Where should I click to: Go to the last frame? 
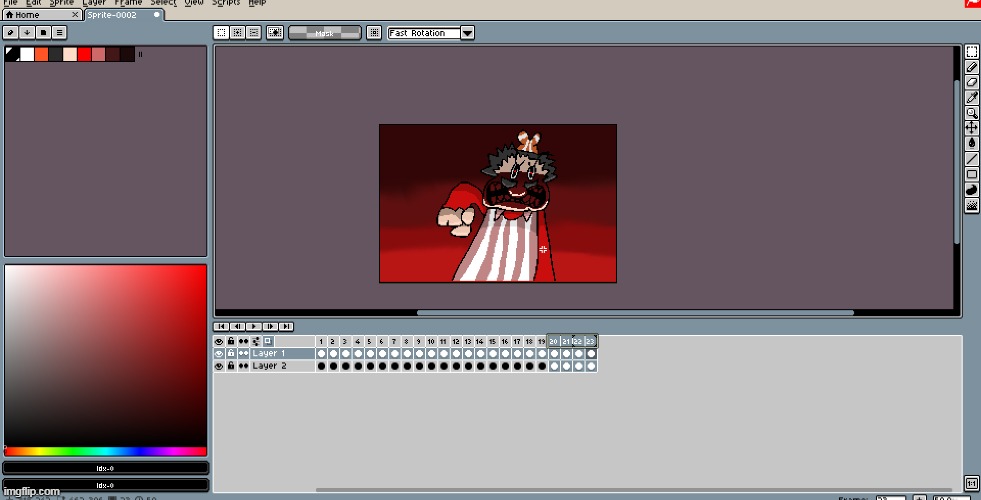[x=286, y=327]
